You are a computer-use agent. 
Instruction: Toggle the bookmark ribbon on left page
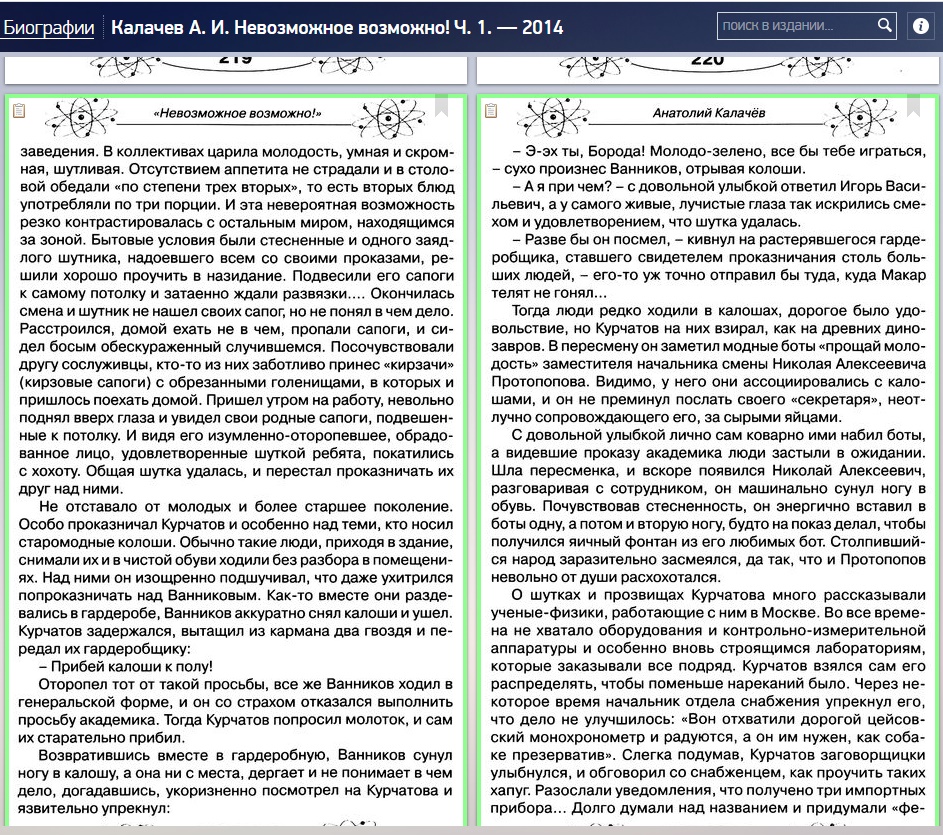pos(441,105)
